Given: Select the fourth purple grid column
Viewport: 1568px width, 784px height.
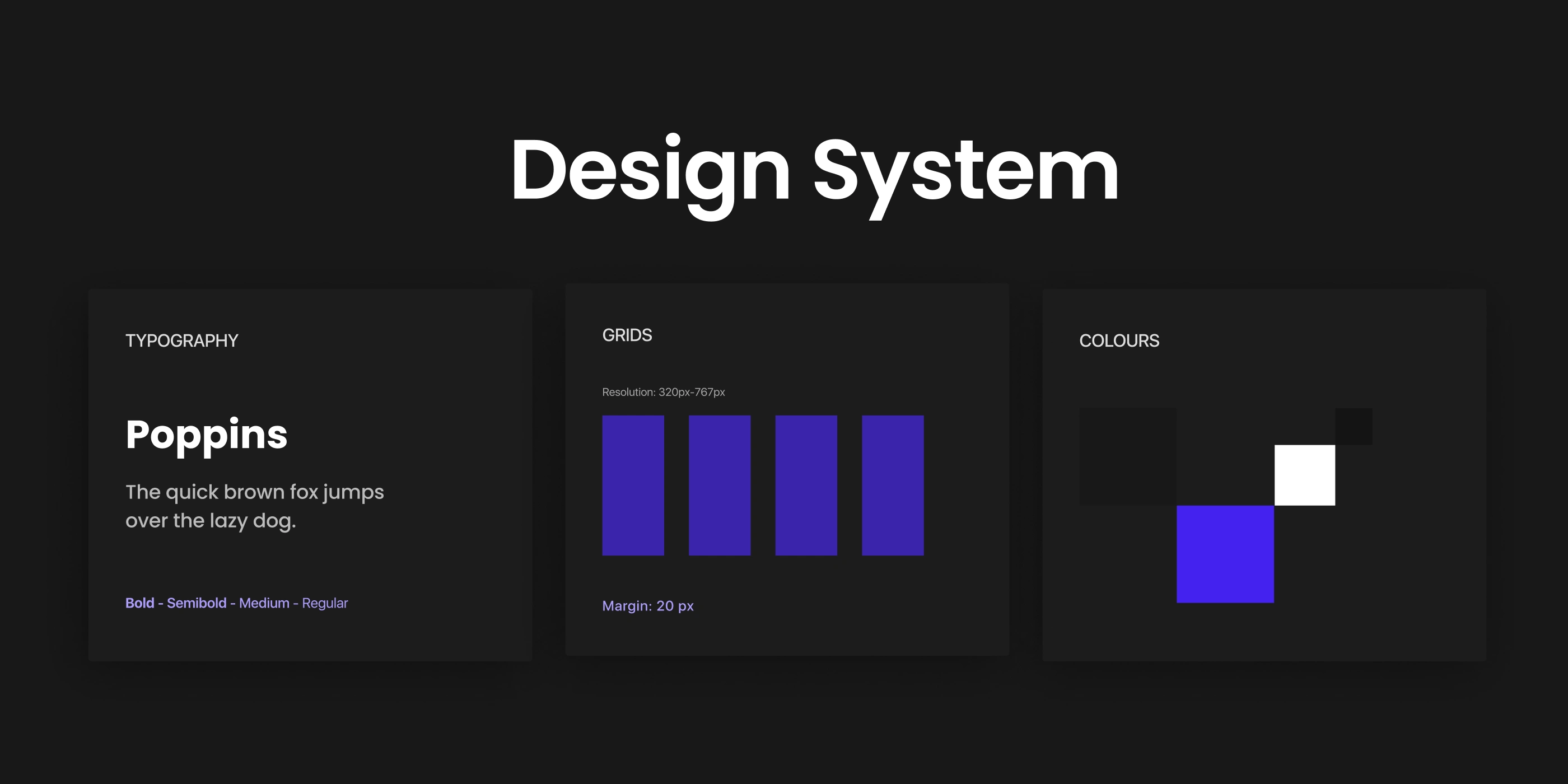Looking at the screenshot, I should pos(892,485).
